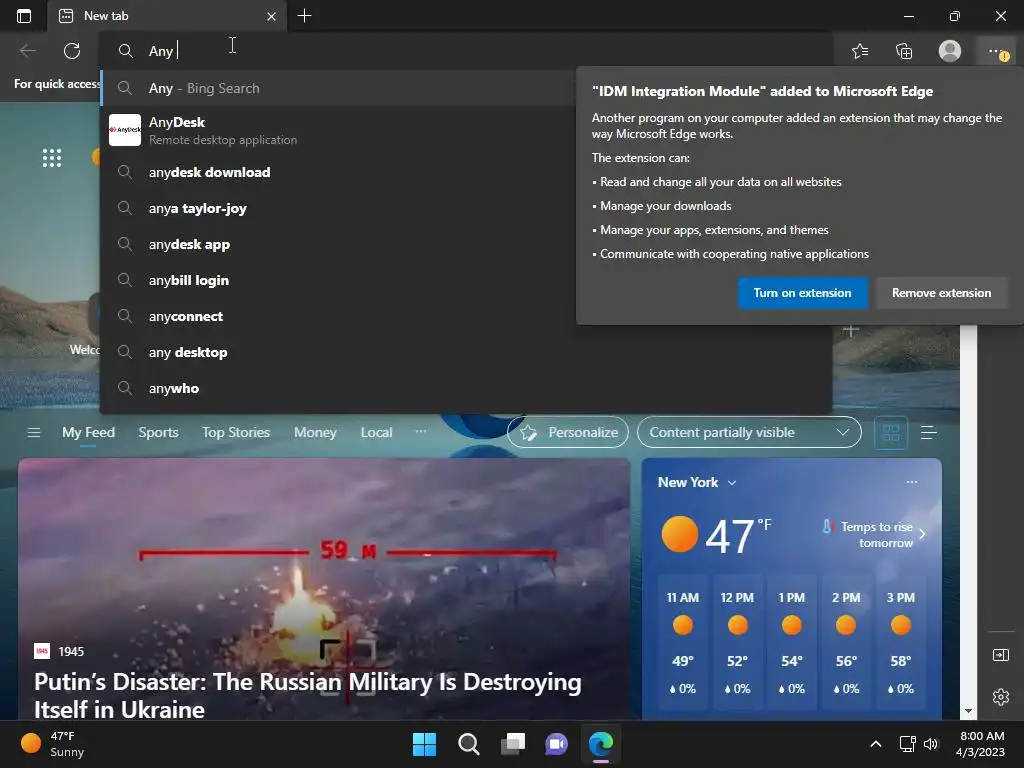
Task: Open the Windows Start menu
Action: pos(424,744)
